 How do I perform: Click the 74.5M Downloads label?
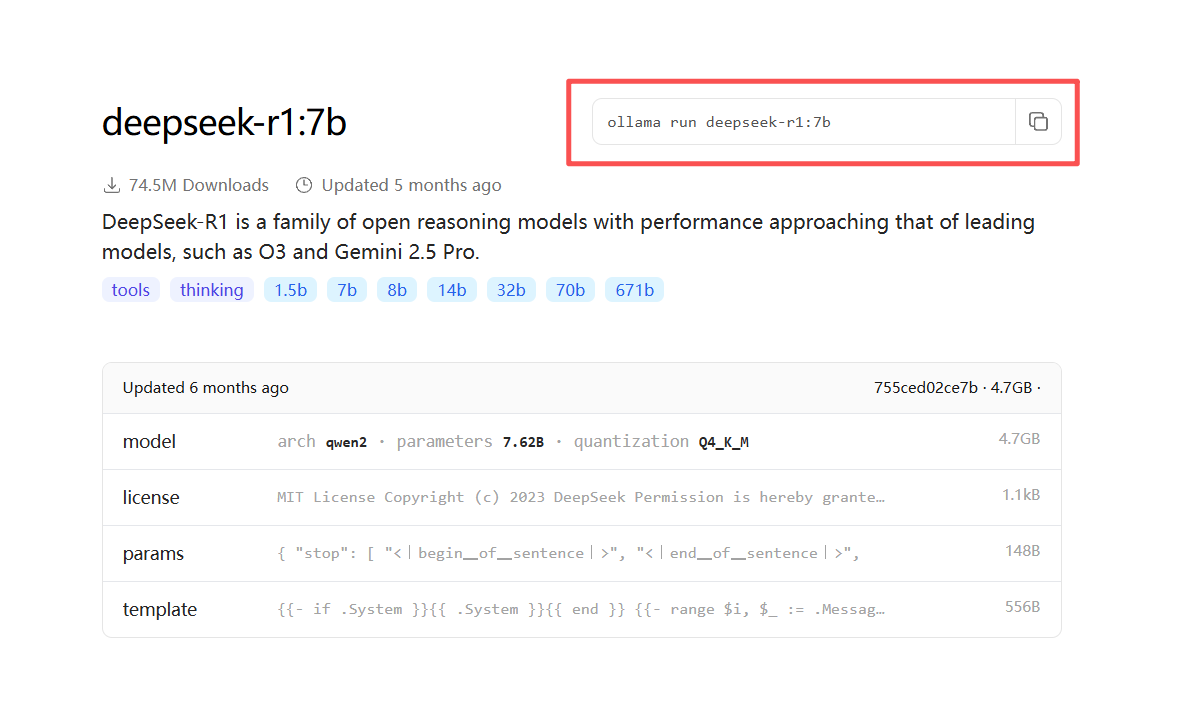[x=198, y=185]
